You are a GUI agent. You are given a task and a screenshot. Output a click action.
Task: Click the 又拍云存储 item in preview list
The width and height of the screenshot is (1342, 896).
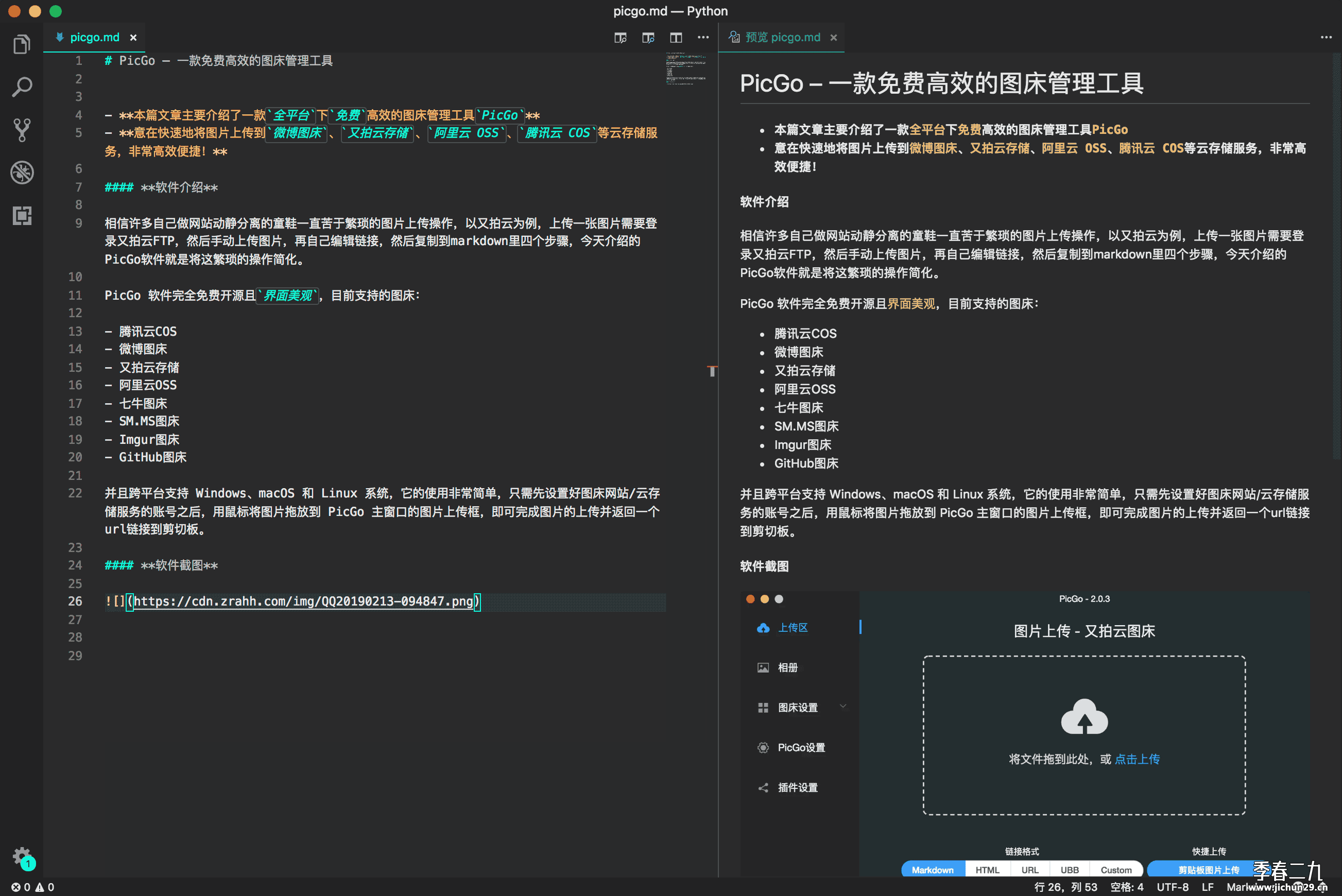[x=804, y=370]
